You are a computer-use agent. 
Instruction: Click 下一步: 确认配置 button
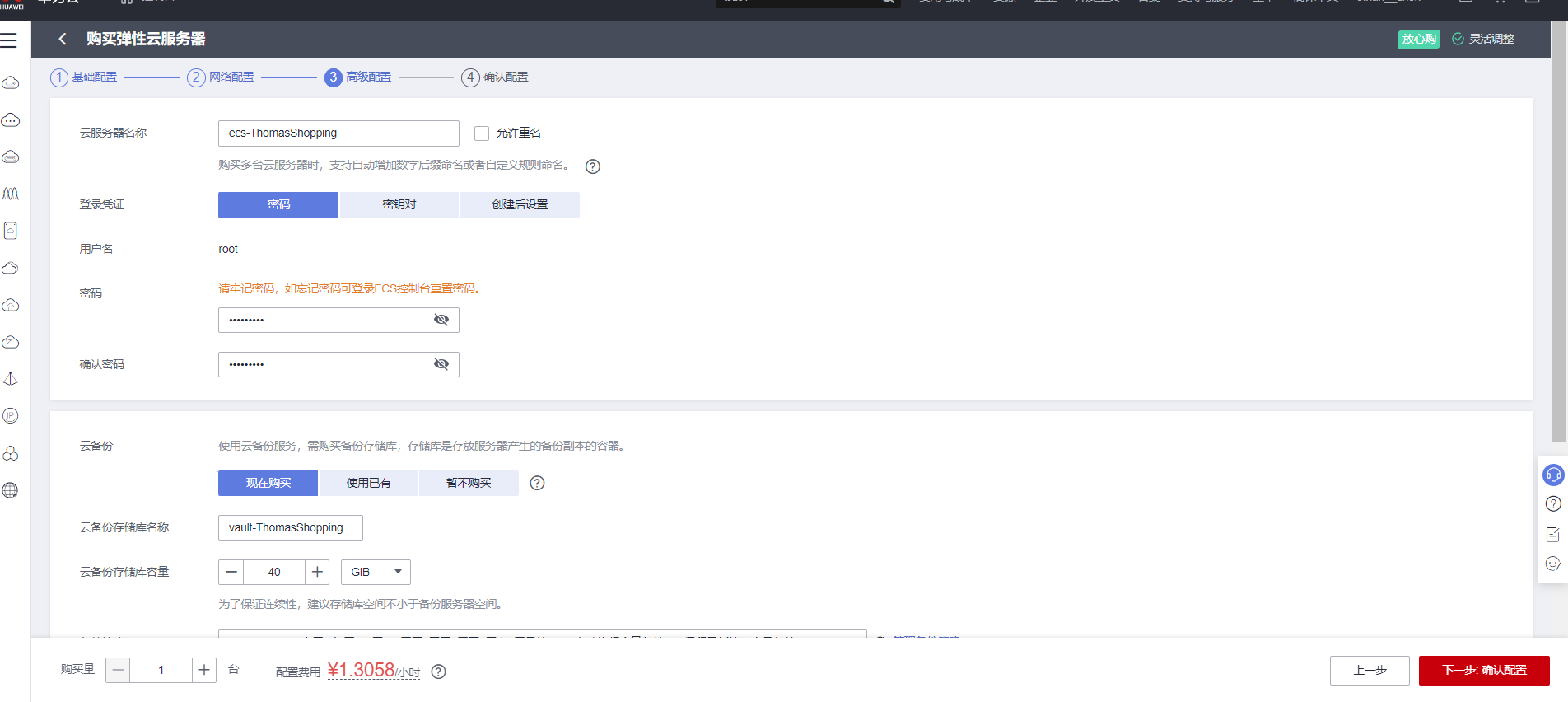pos(1484,671)
